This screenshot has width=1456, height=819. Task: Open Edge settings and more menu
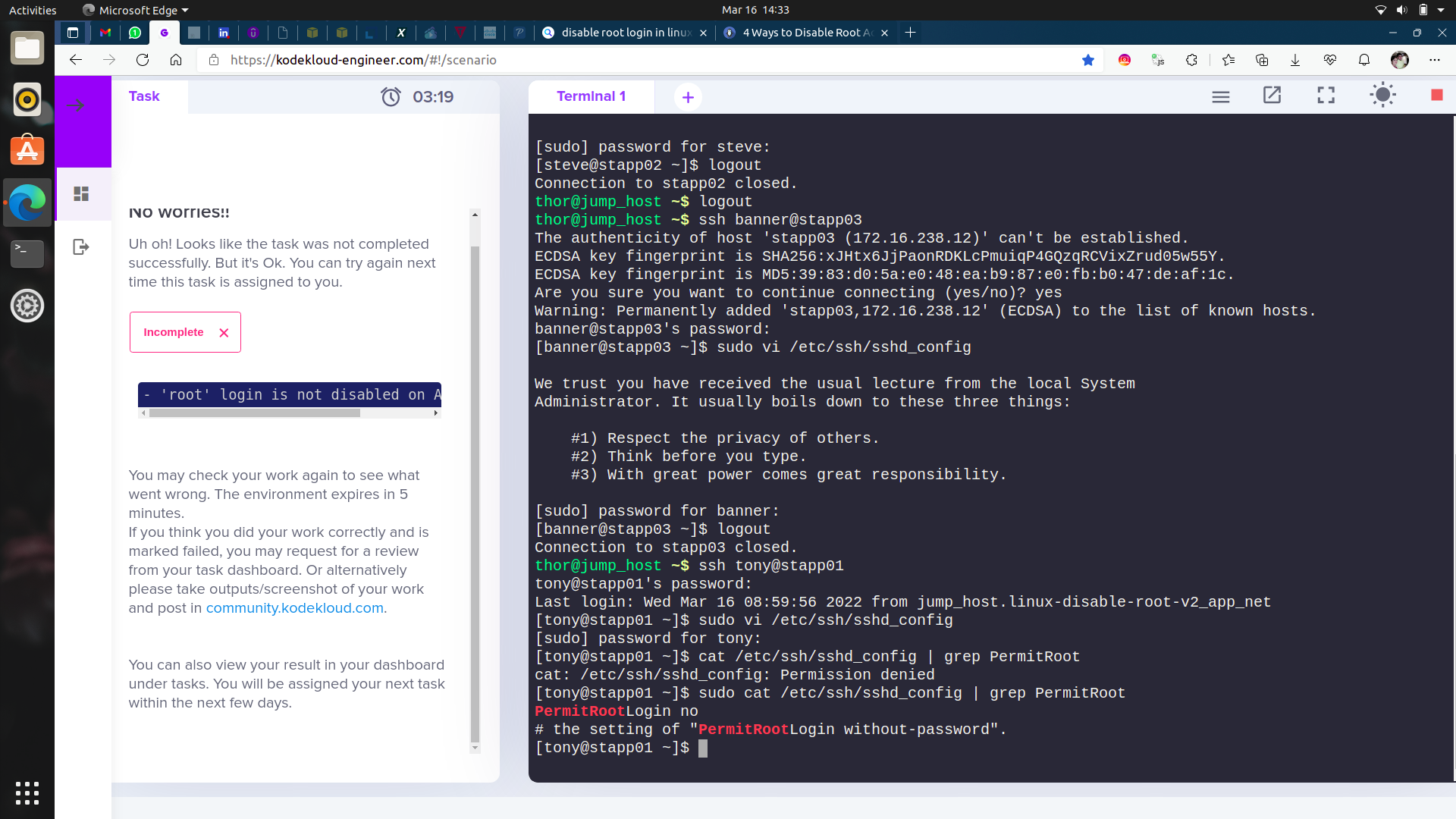tap(1434, 60)
